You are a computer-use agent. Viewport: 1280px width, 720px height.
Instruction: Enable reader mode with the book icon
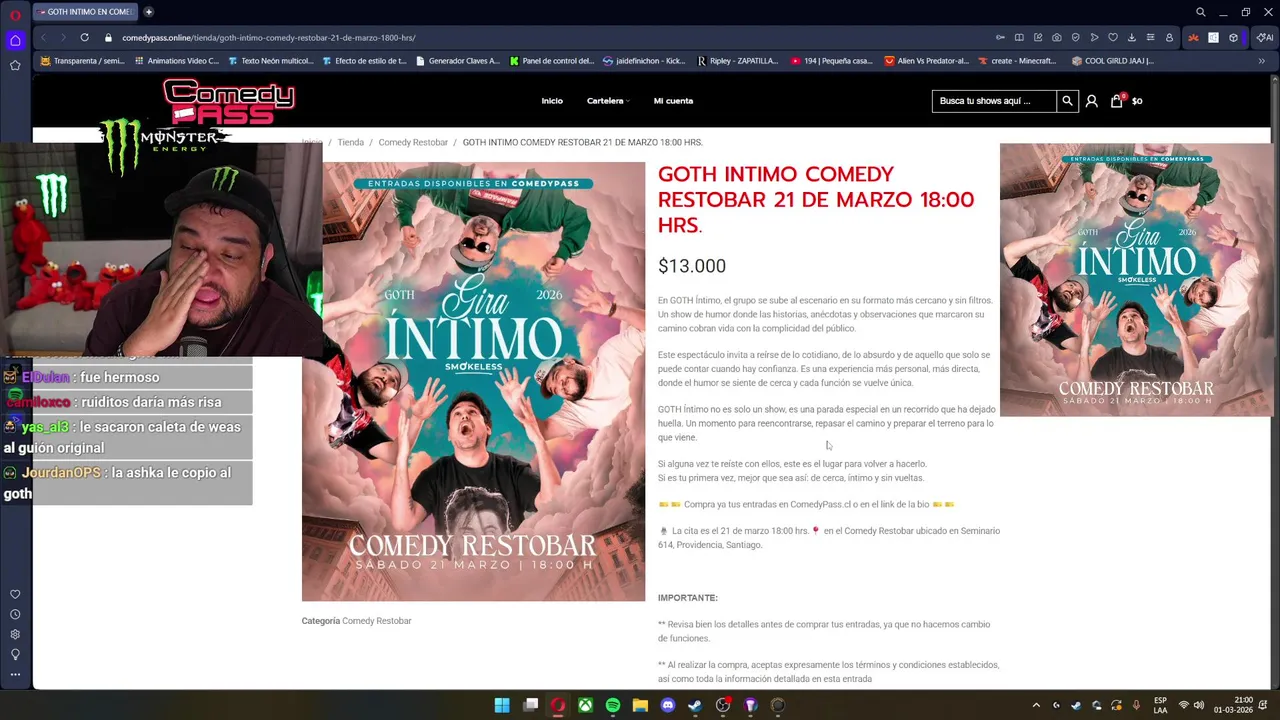[1019, 38]
